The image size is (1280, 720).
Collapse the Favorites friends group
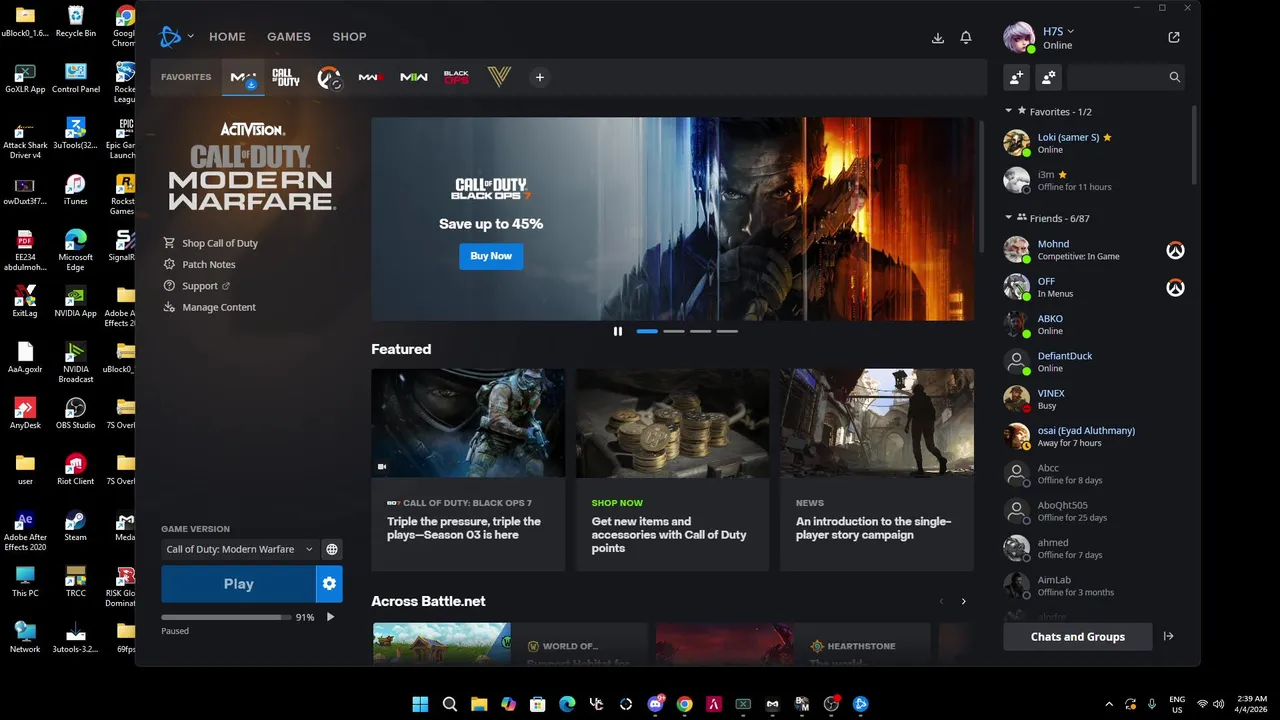click(x=1009, y=111)
